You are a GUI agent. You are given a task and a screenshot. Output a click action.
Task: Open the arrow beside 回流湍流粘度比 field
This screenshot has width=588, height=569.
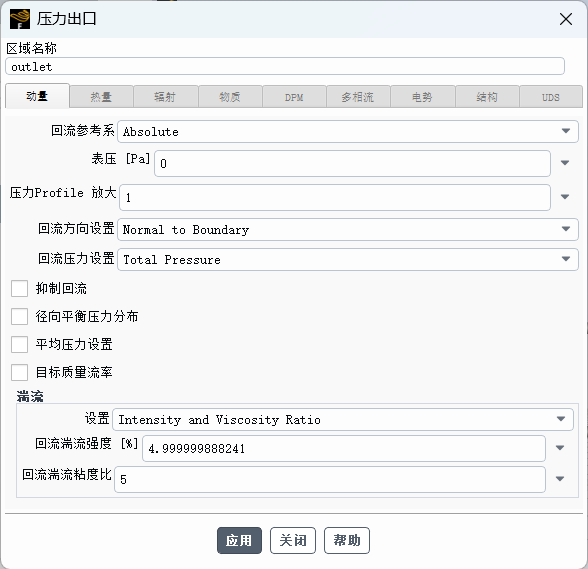[560, 479]
